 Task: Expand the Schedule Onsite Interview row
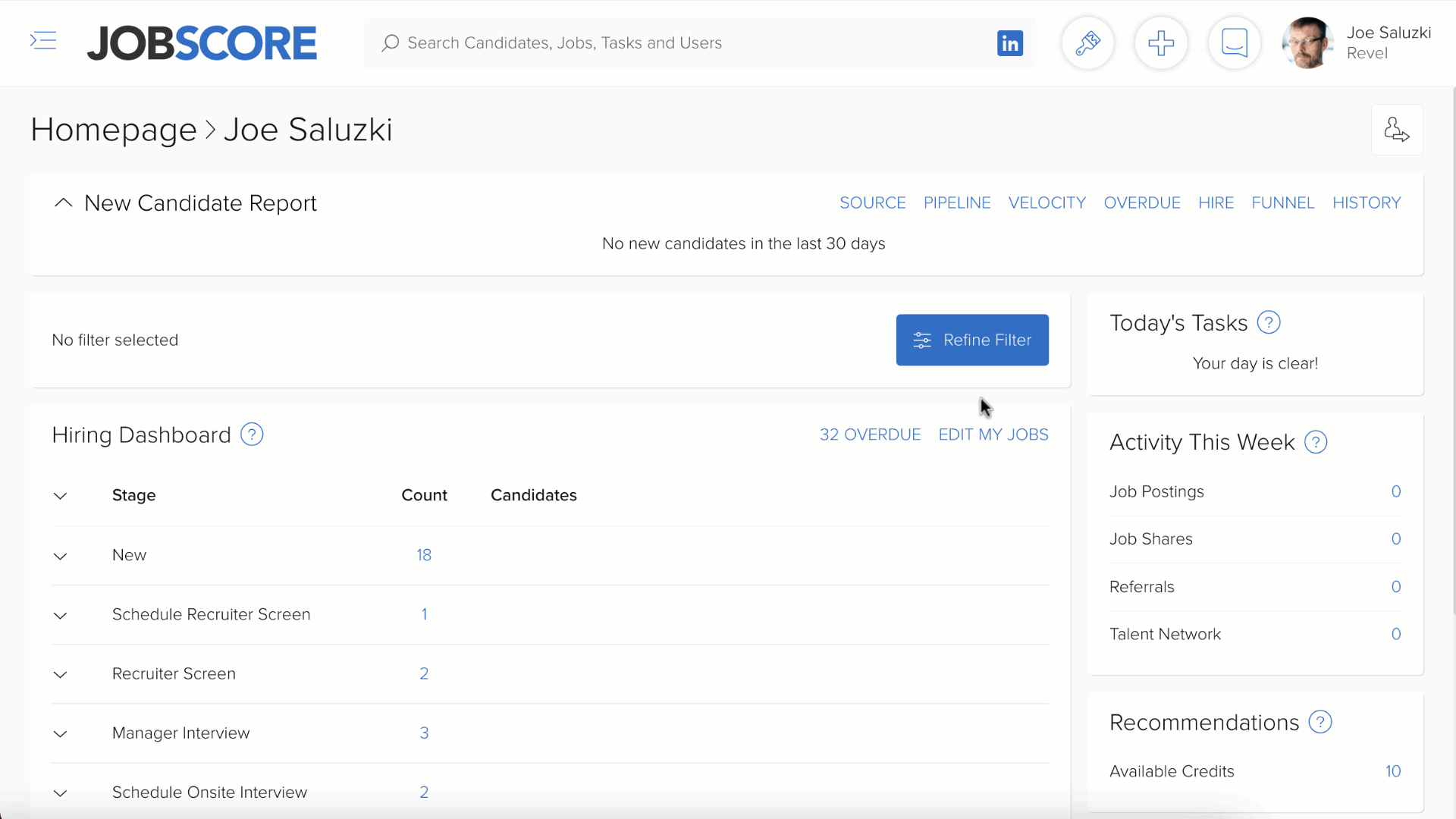(x=61, y=792)
